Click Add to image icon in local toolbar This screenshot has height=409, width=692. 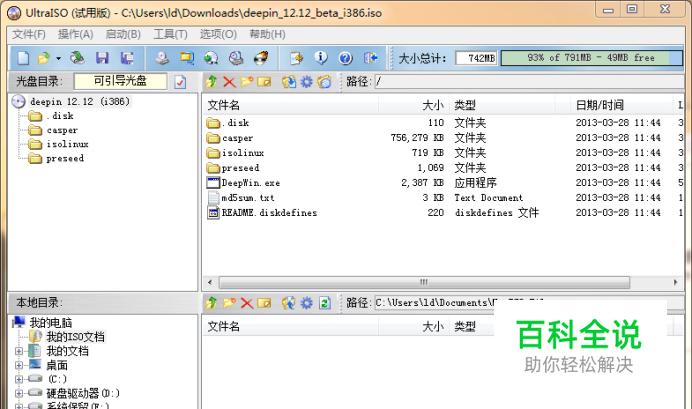[x=289, y=303]
